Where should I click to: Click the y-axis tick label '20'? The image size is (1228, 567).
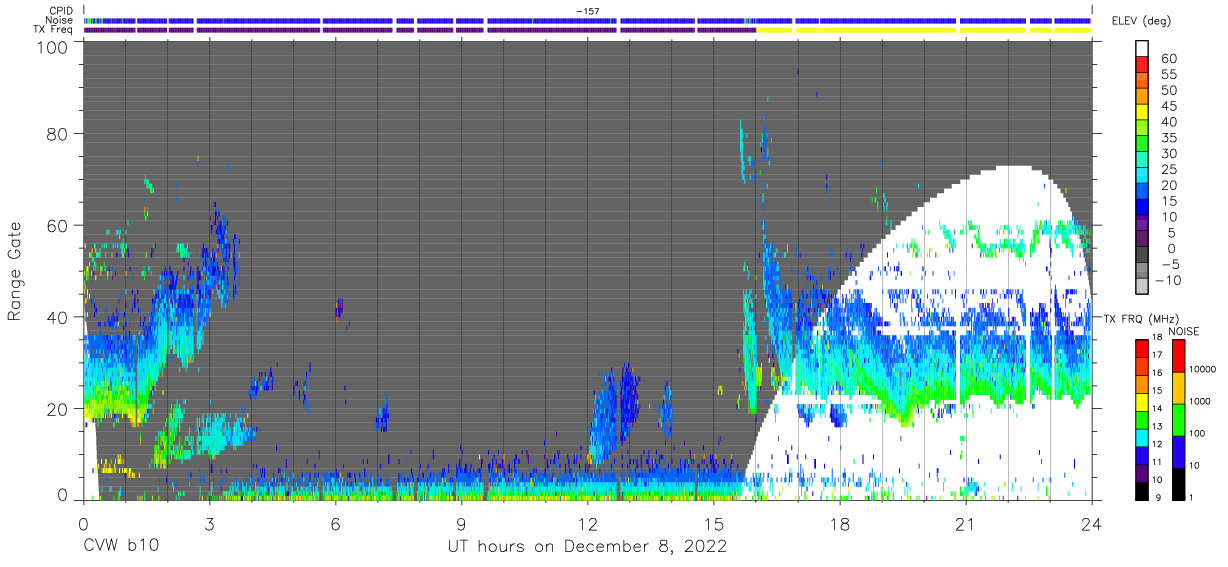click(59, 408)
